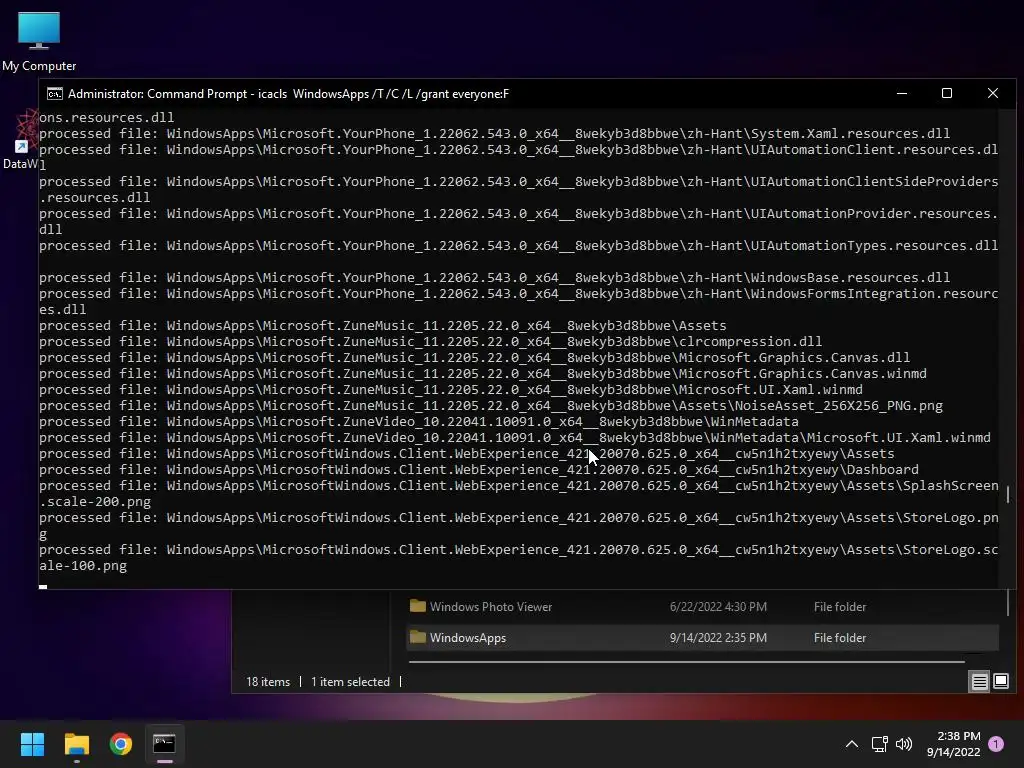
Task: Click the File folder type for WindowsApps
Action: point(840,638)
